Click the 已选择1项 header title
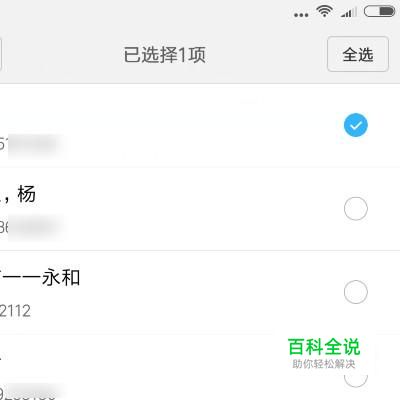This screenshot has height=400, width=400. [165, 55]
